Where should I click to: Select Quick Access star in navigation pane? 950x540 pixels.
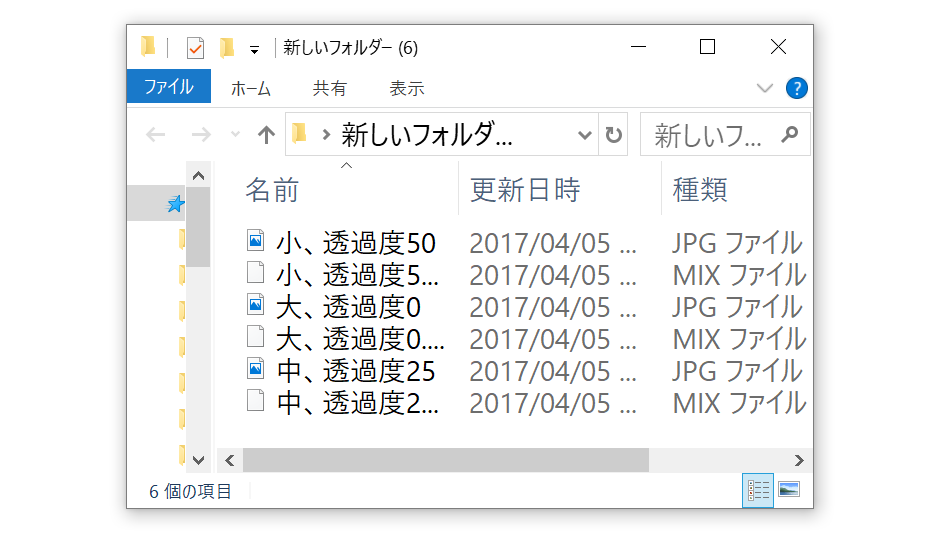pos(175,204)
